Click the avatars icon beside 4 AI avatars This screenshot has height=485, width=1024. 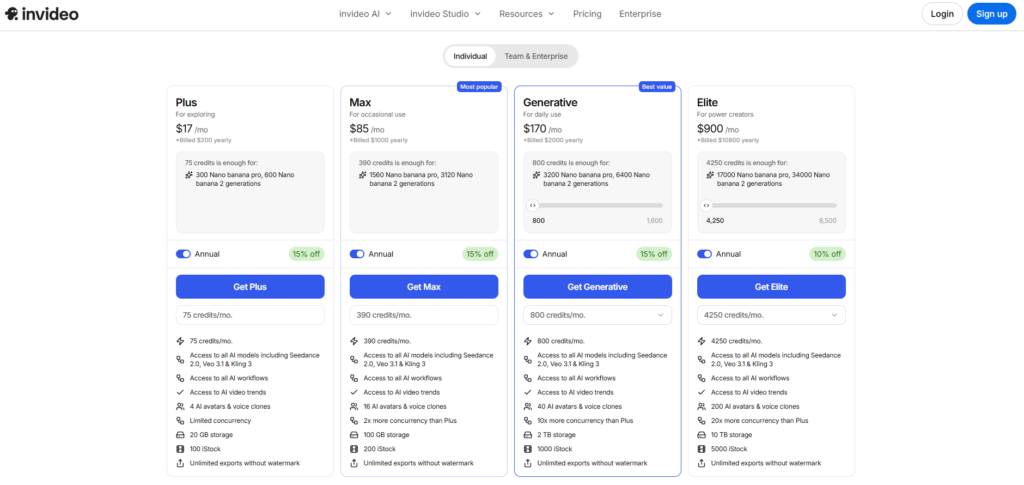click(x=181, y=406)
